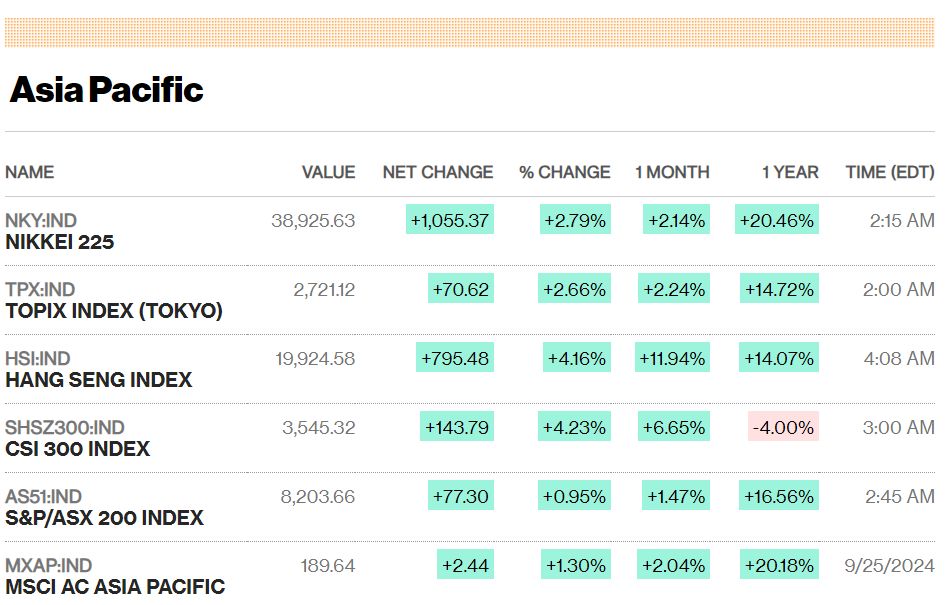Image resolution: width=947 pixels, height=605 pixels.
Task: Open the NIKKEI 225 index link
Action: (x=60, y=242)
